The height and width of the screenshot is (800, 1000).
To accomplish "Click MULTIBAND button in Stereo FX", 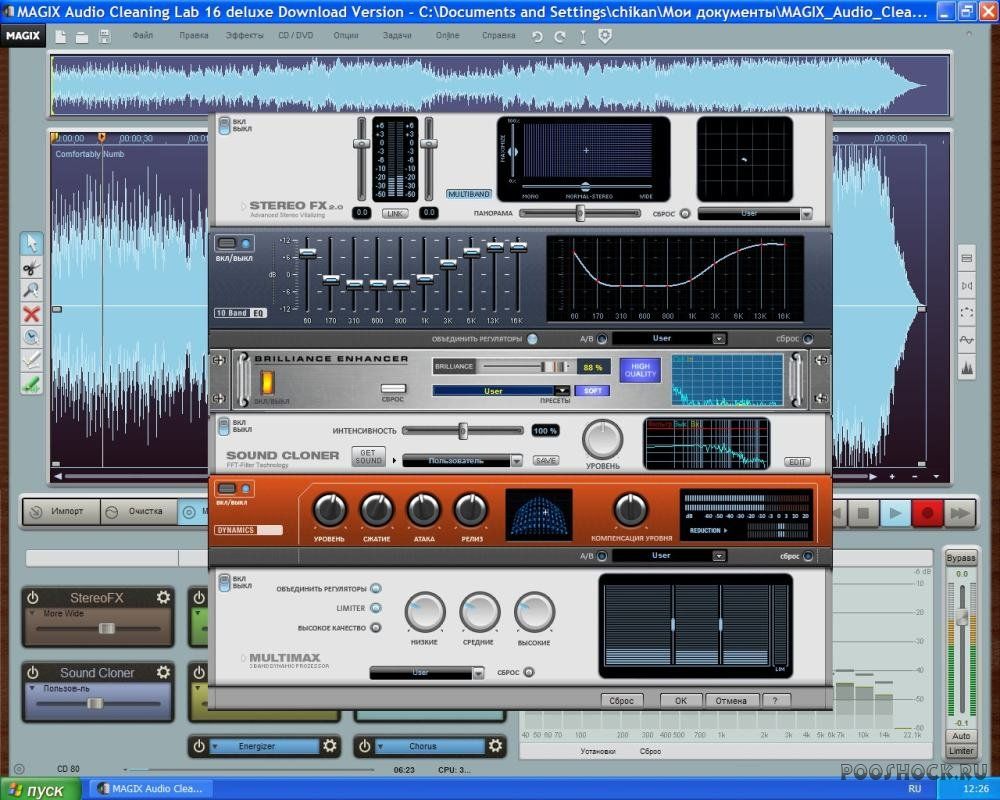I will 469,194.
